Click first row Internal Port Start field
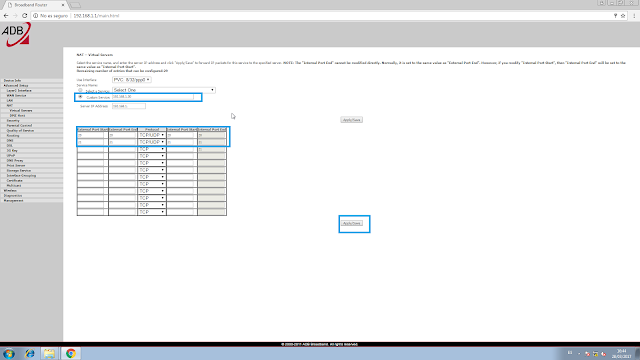This screenshot has height=360, width=640. click(181, 135)
